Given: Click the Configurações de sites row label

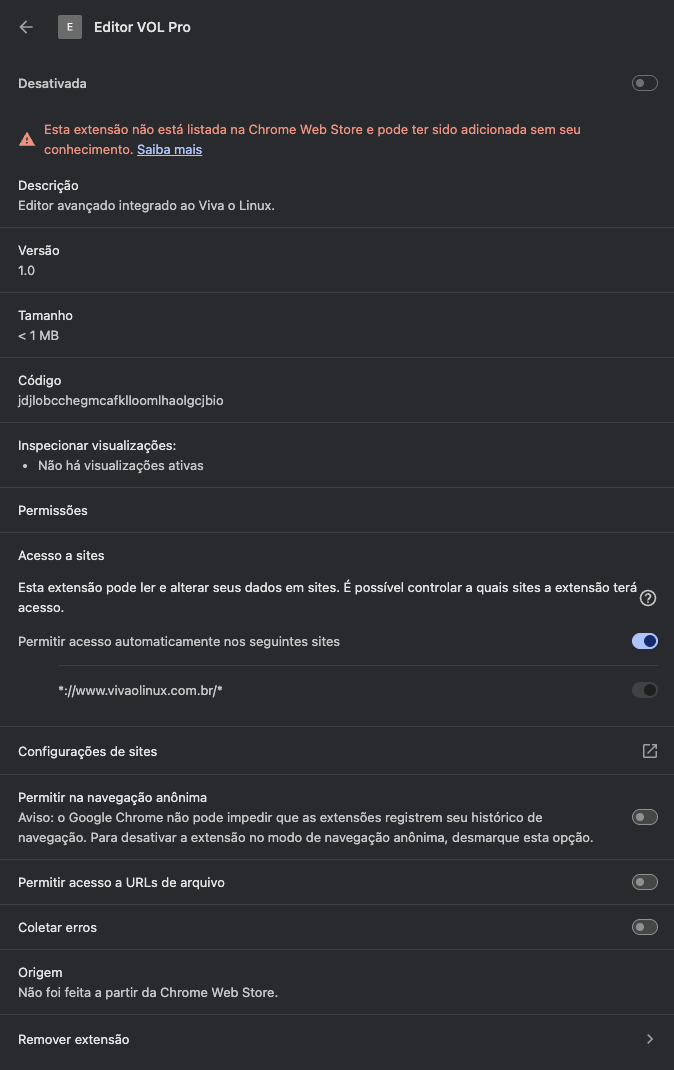Looking at the screenshot, I should coord(88,751).
